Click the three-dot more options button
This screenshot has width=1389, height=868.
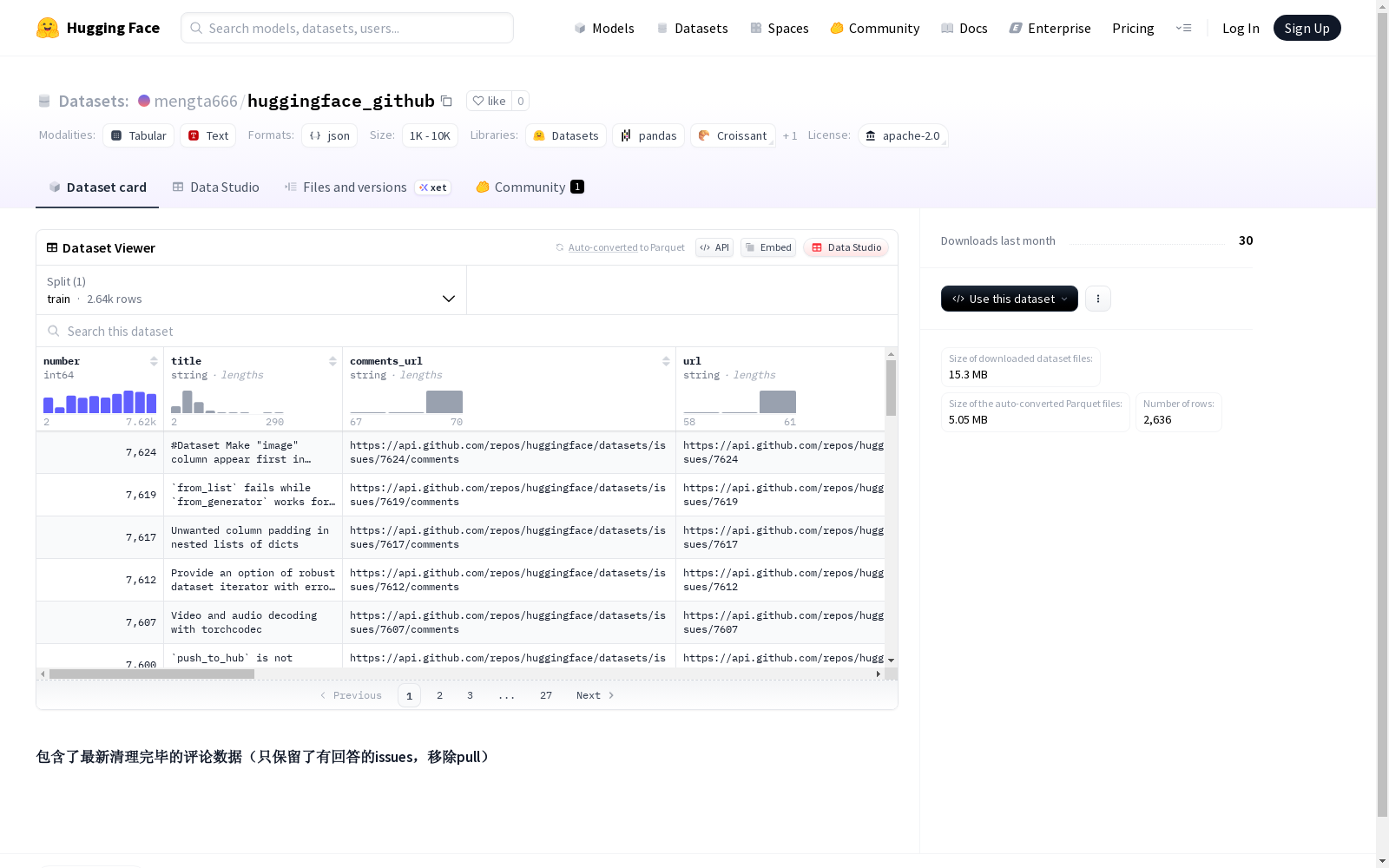click(x=1098, y=299)
